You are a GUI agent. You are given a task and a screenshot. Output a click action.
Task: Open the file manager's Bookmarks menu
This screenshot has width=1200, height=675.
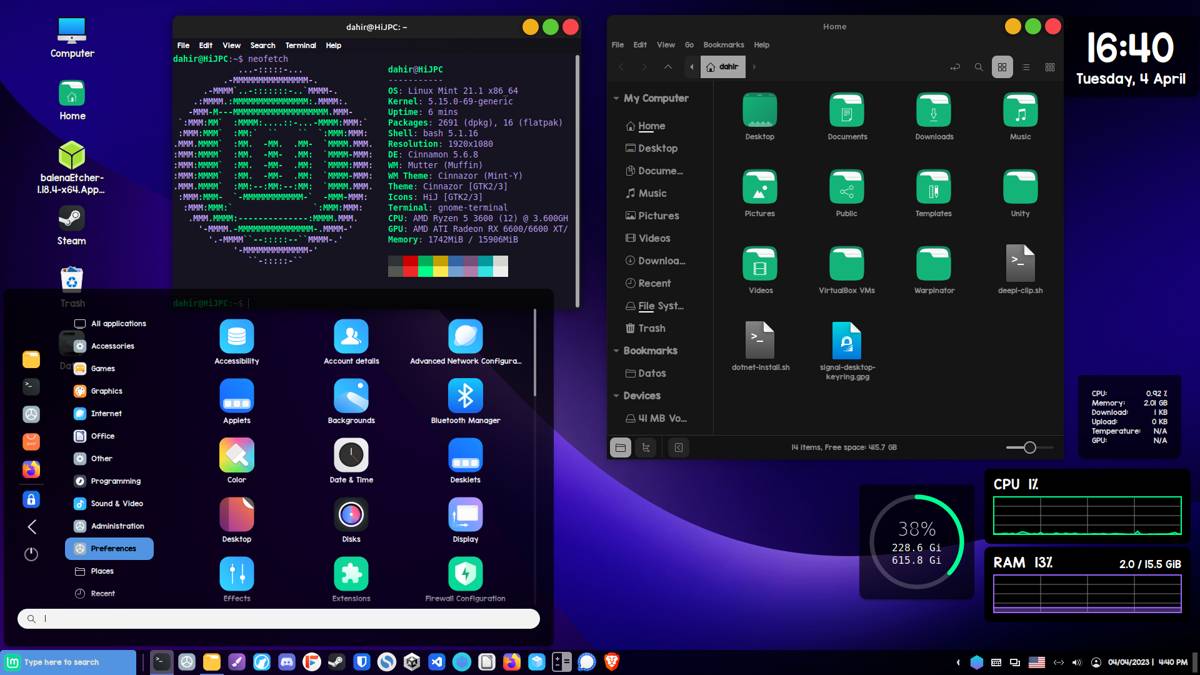coord(724,45)
